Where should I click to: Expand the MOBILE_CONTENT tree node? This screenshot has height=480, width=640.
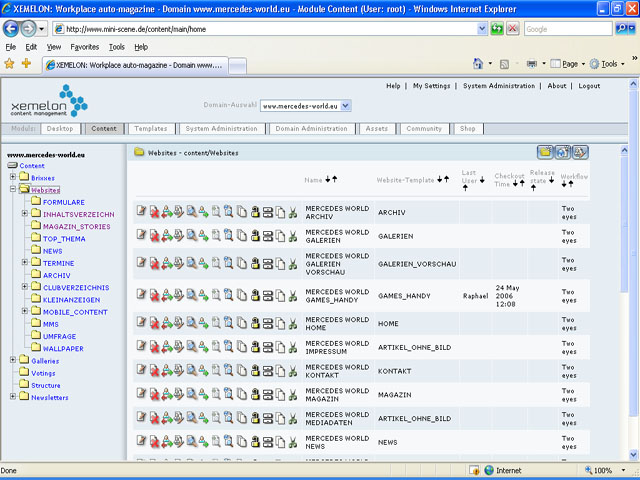pos(25,311)
